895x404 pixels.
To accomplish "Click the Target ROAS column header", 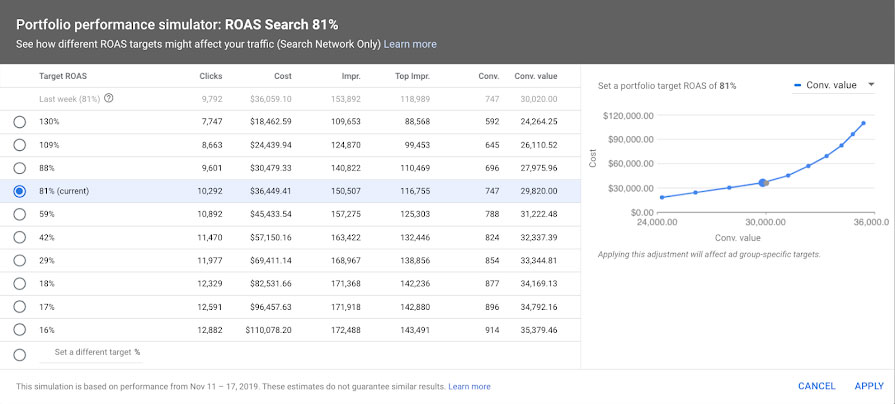I will coord(63,76).
